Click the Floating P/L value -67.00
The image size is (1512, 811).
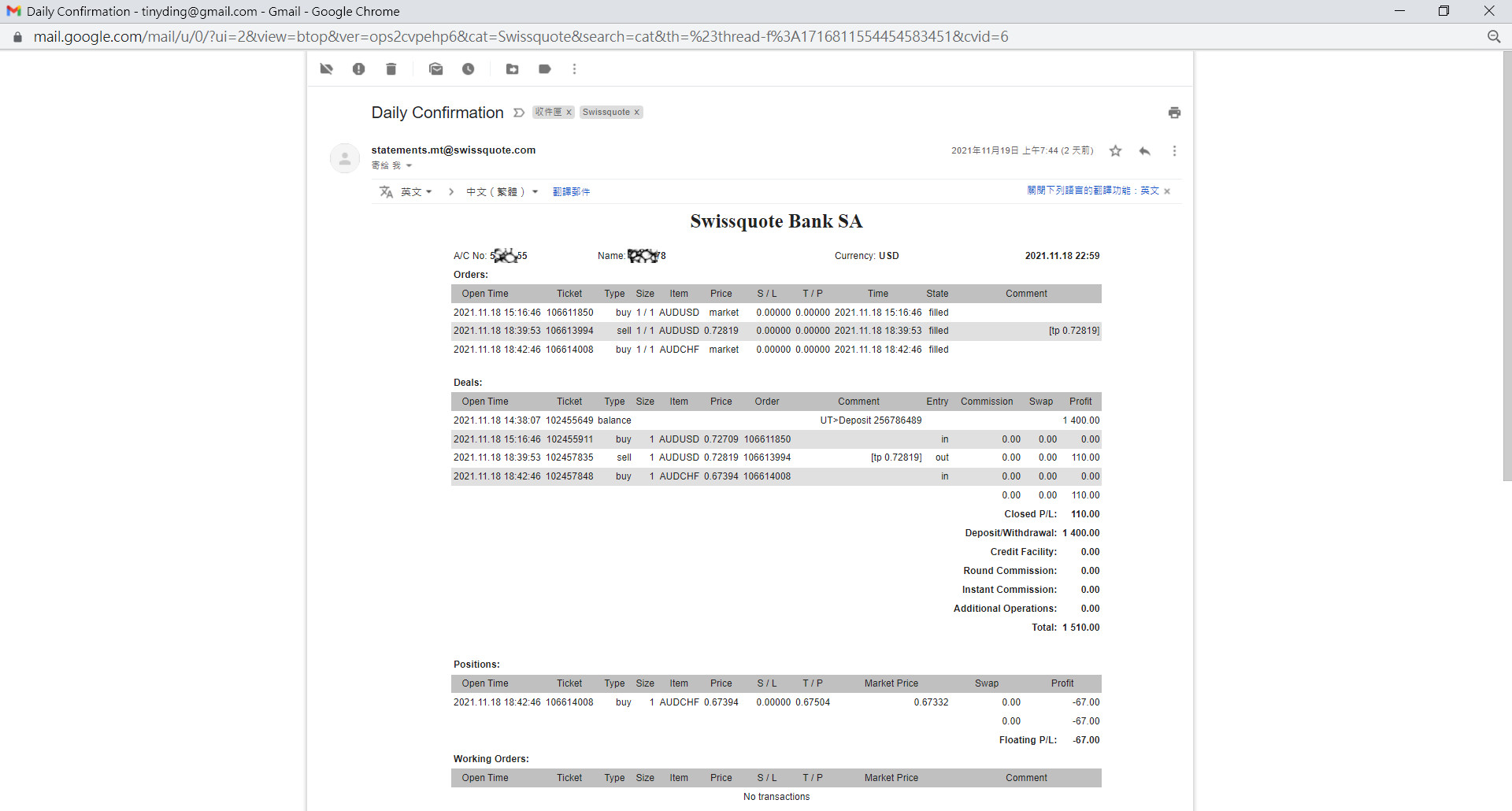[1087, 740]
